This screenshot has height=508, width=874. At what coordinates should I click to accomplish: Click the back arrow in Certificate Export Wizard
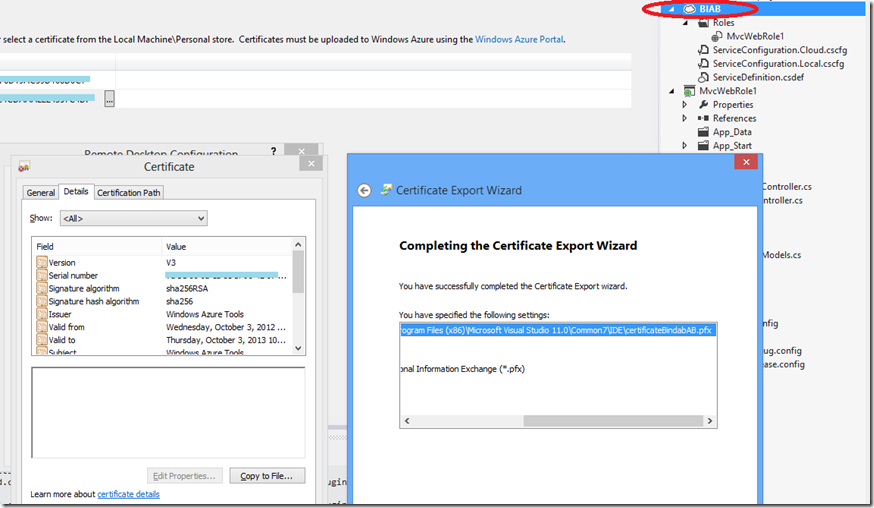[x=364, y=191]
